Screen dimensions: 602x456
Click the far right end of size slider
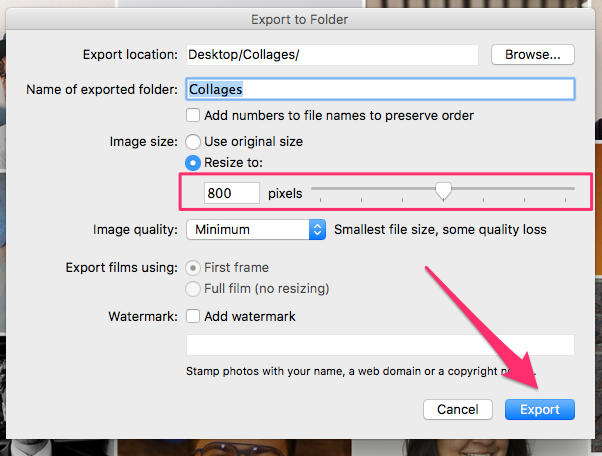click(573, 190)
